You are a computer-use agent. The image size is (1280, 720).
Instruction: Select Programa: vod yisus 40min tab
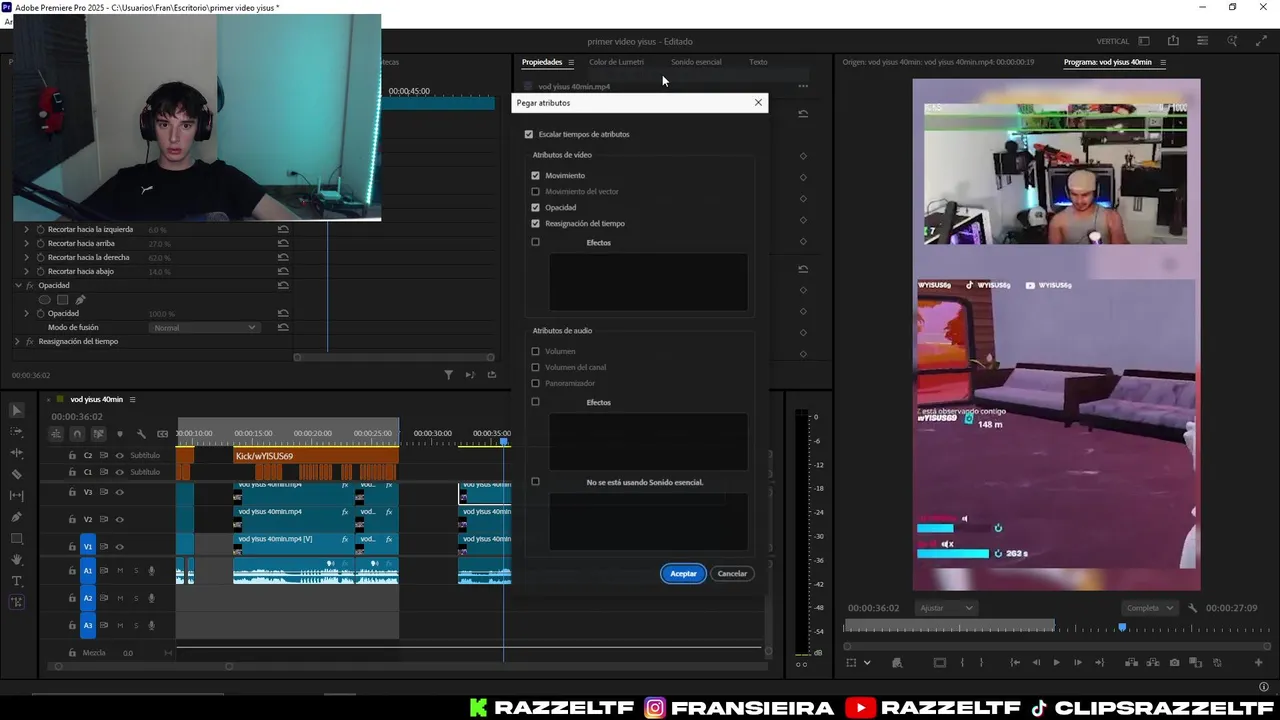[1107, 62]
